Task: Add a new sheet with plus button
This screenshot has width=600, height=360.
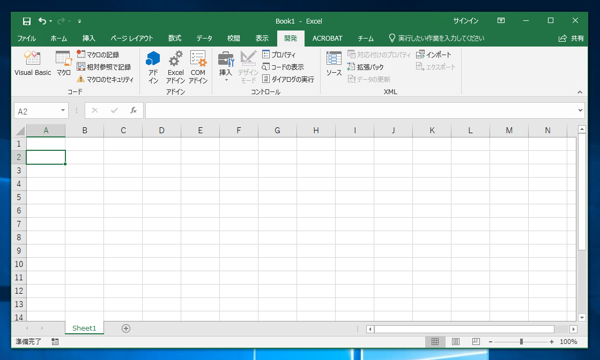Action: 126,328
